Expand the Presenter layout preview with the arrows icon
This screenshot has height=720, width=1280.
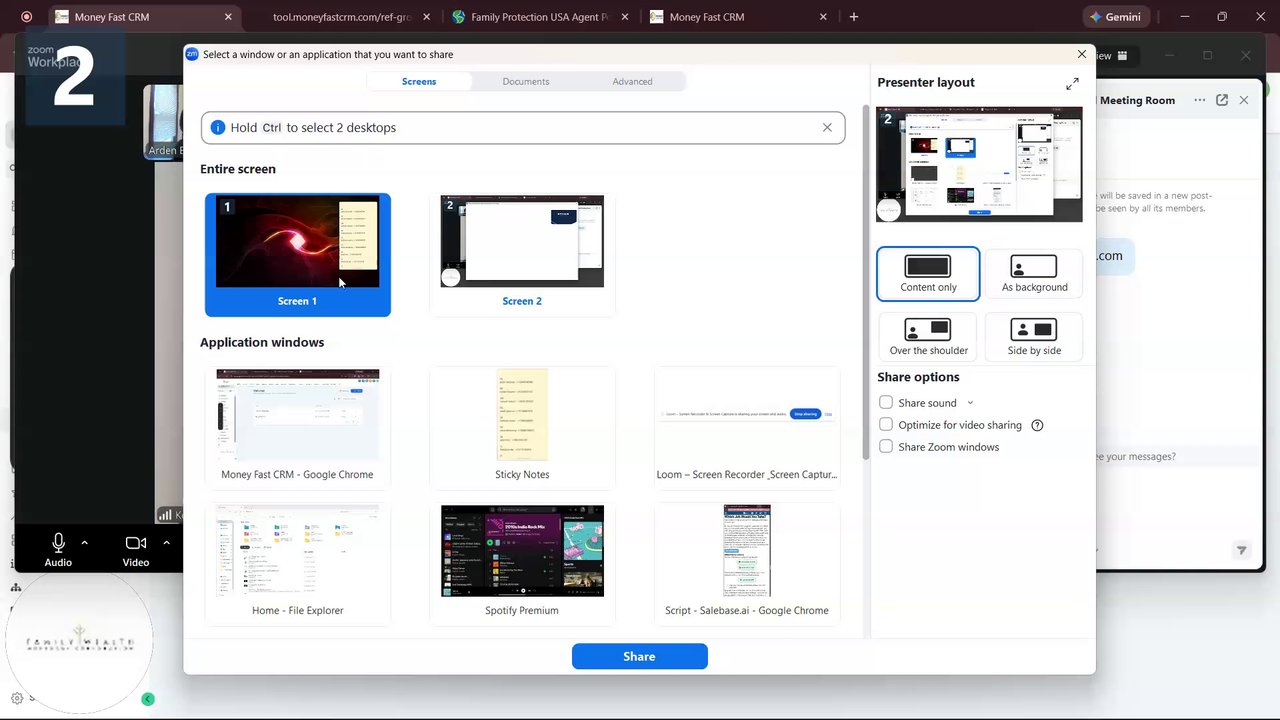coord(1072,83)
